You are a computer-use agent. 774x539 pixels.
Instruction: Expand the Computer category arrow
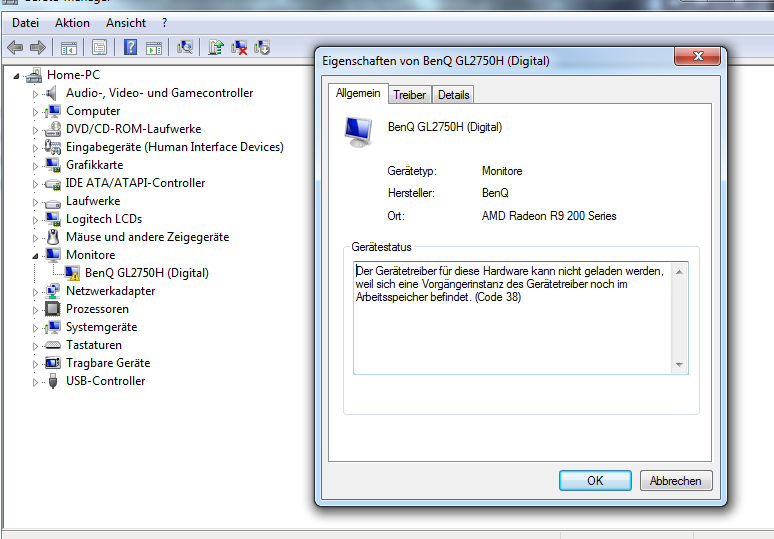[35, 112]
